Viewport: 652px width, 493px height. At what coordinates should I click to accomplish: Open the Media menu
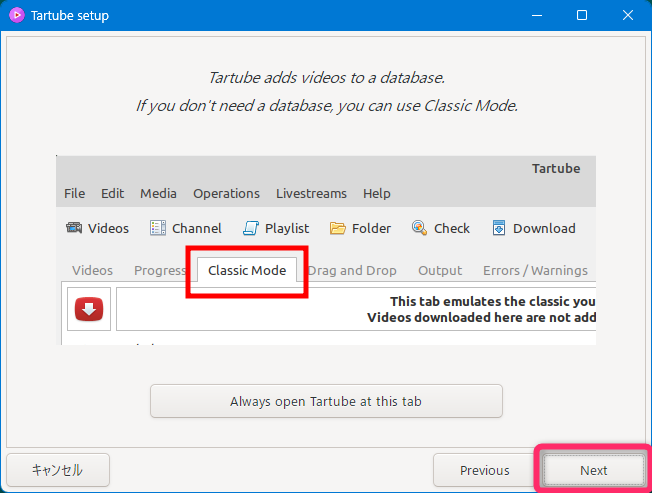click(x=158, y=193)
